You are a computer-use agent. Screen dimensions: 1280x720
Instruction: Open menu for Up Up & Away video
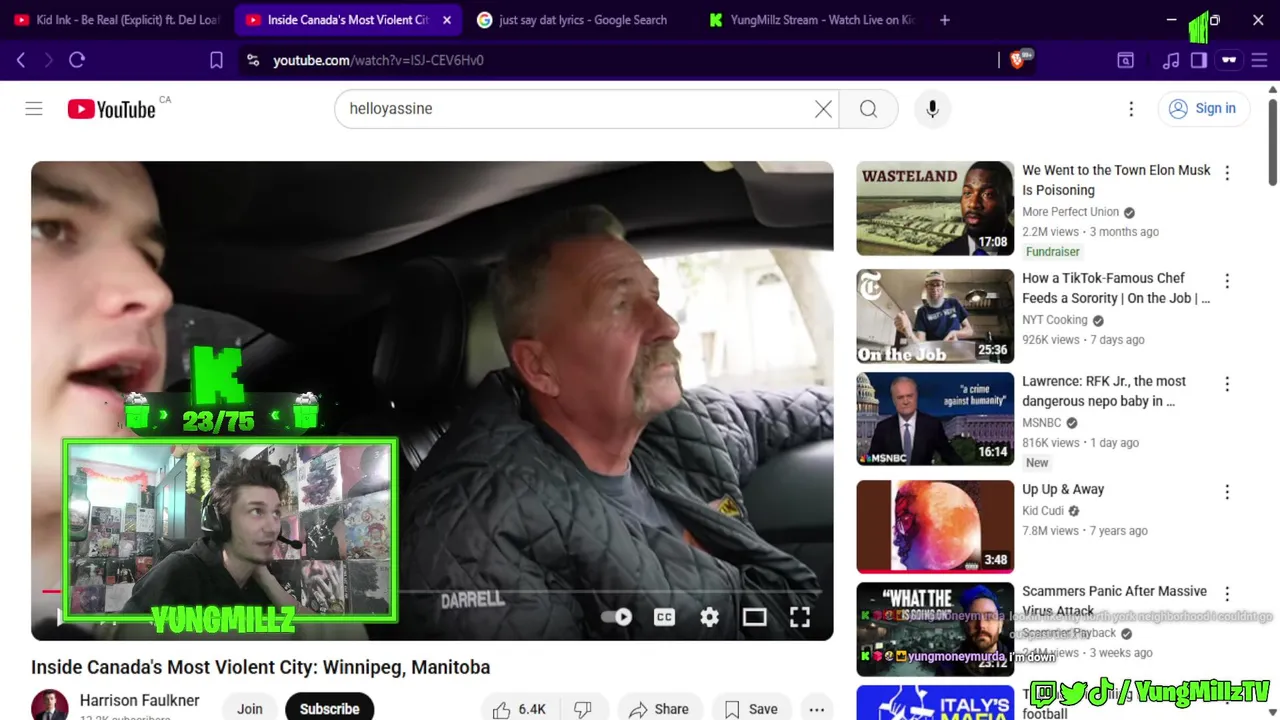coord(1227,492)
